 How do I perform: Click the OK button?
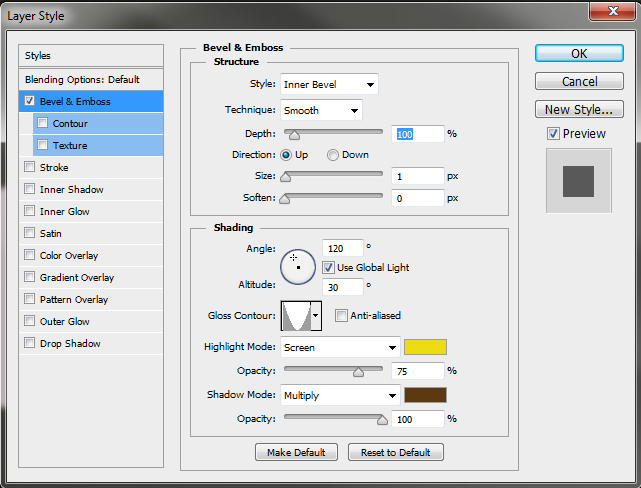pyautogui.click(x=579, y=54)
